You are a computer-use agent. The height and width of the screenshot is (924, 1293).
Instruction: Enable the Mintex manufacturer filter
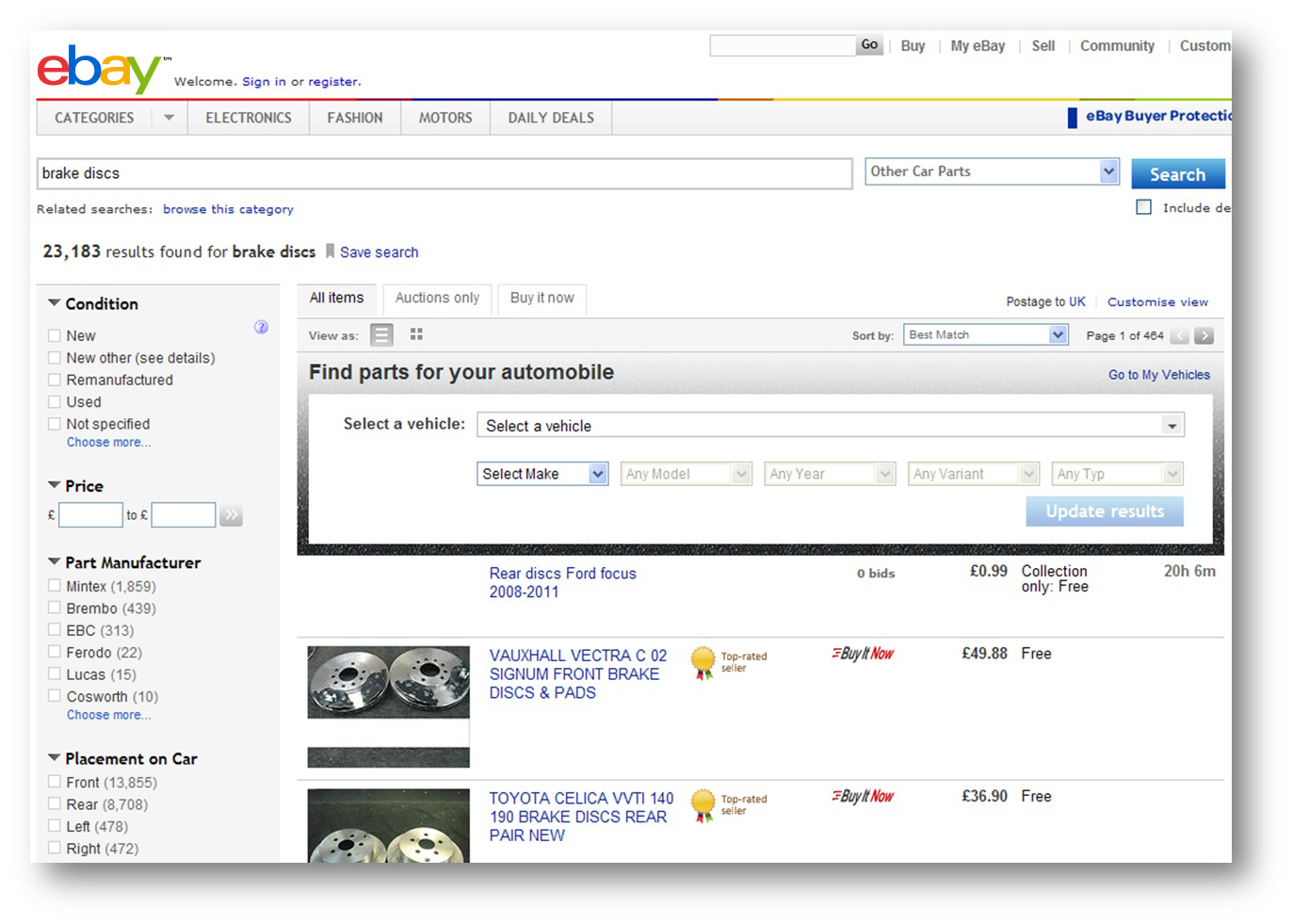tap(55, 586)
